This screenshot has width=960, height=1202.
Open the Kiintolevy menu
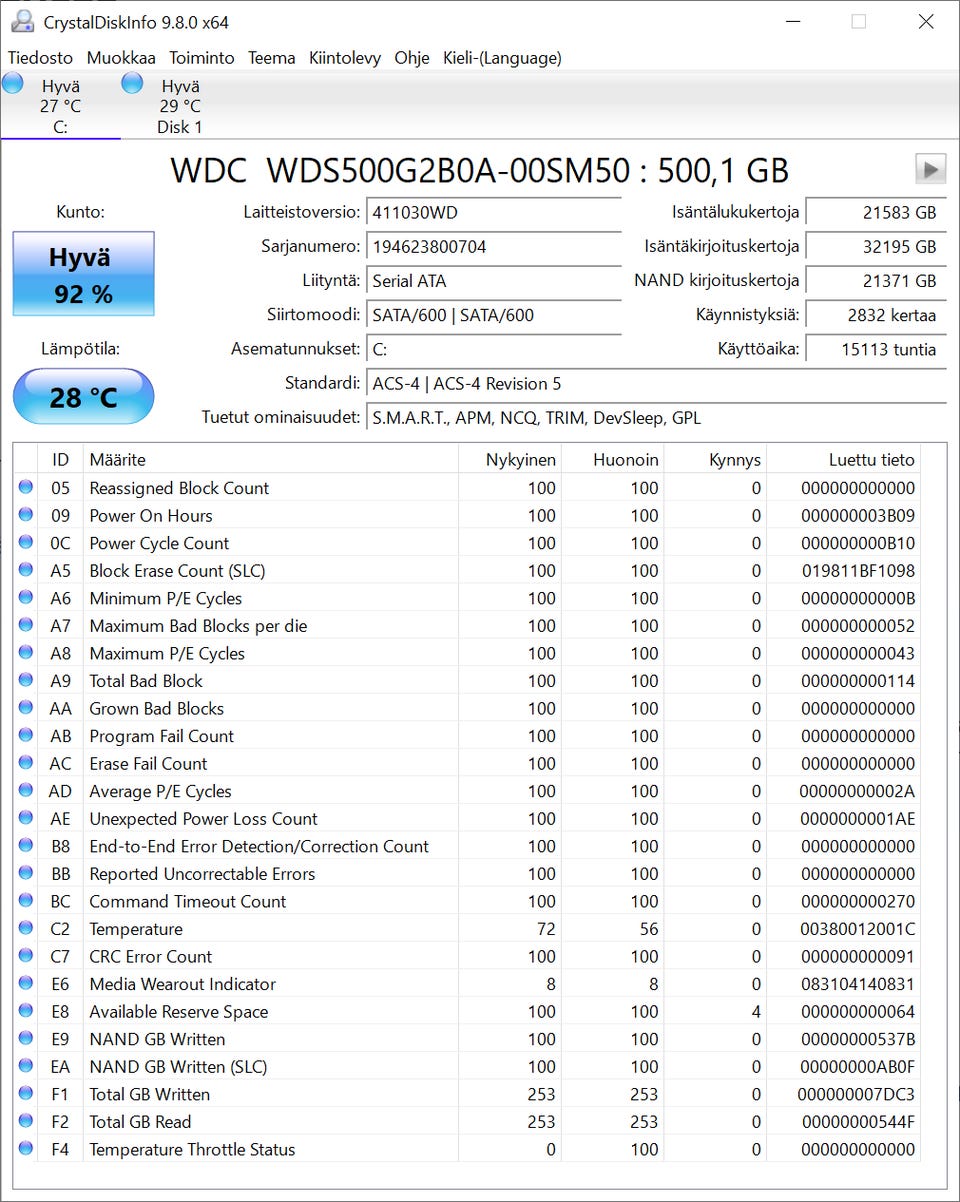pos(345,58)
